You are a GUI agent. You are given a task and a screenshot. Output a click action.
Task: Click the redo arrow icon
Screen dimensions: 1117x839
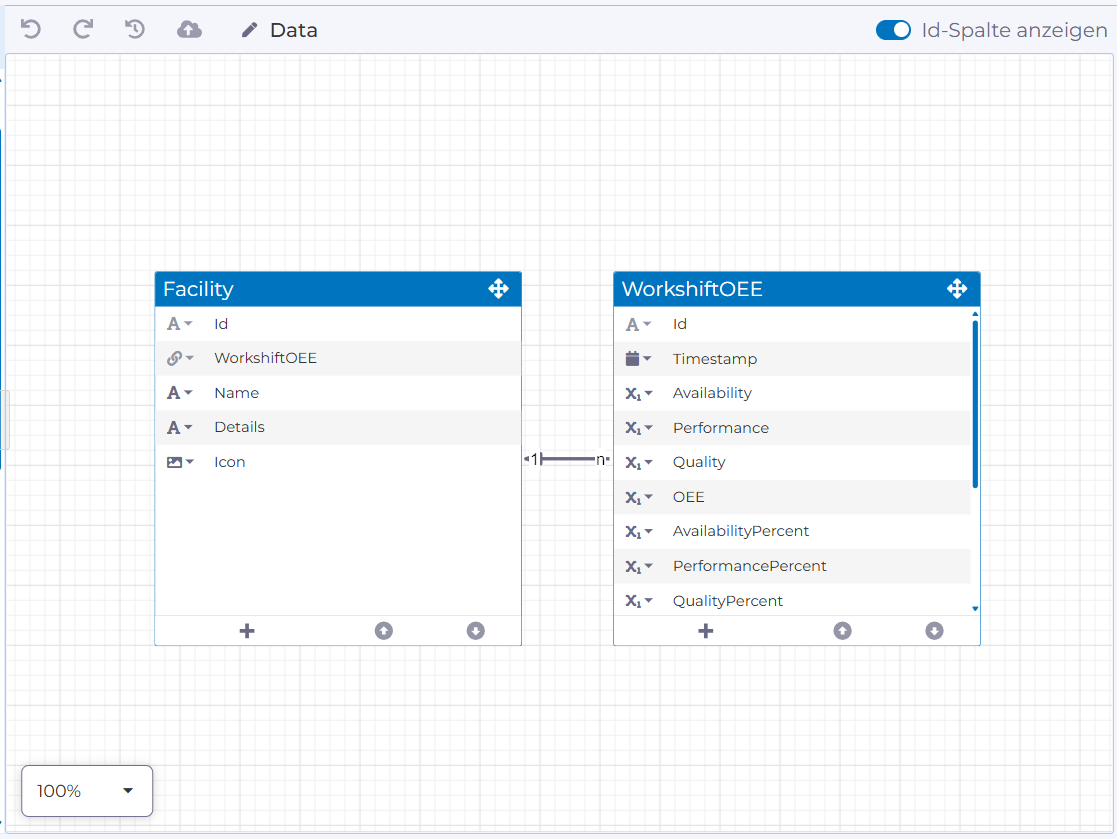[x=83, y=29]
